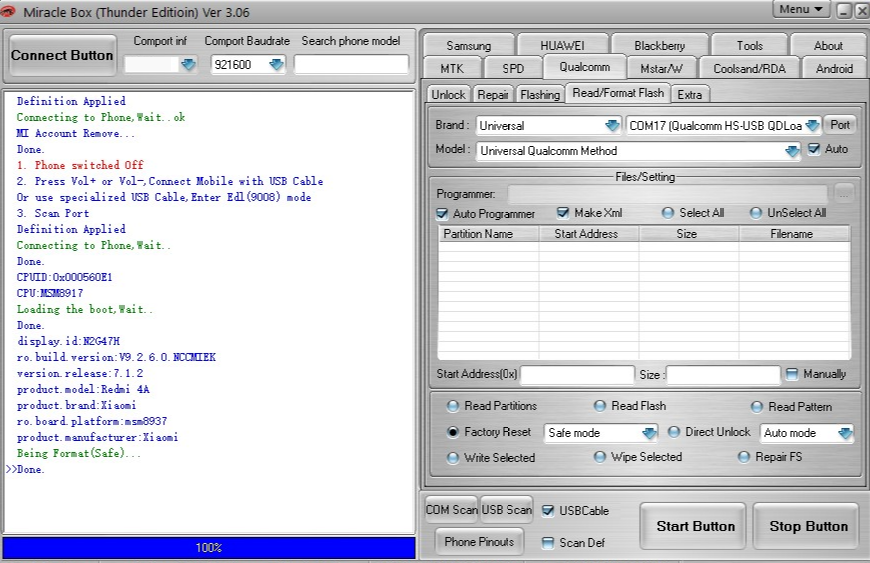This screenshot has height=563, width=870.
Task: Switch to the MTK tab
Action: 452,69
